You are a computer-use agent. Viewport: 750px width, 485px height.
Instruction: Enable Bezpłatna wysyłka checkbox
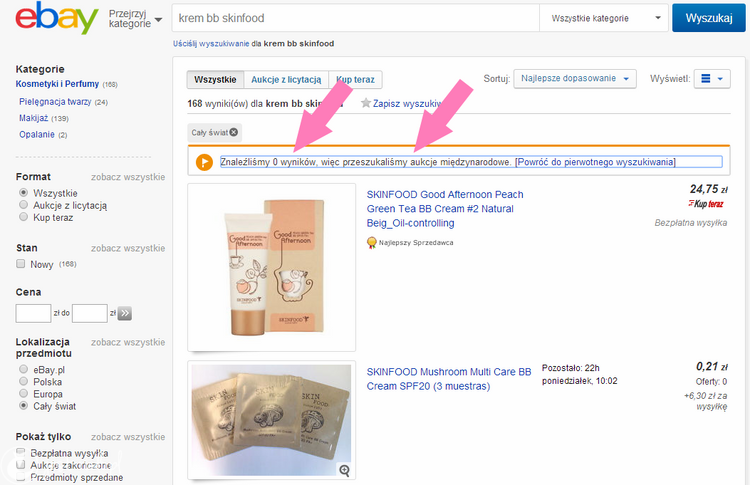click(x=21, y=452)
